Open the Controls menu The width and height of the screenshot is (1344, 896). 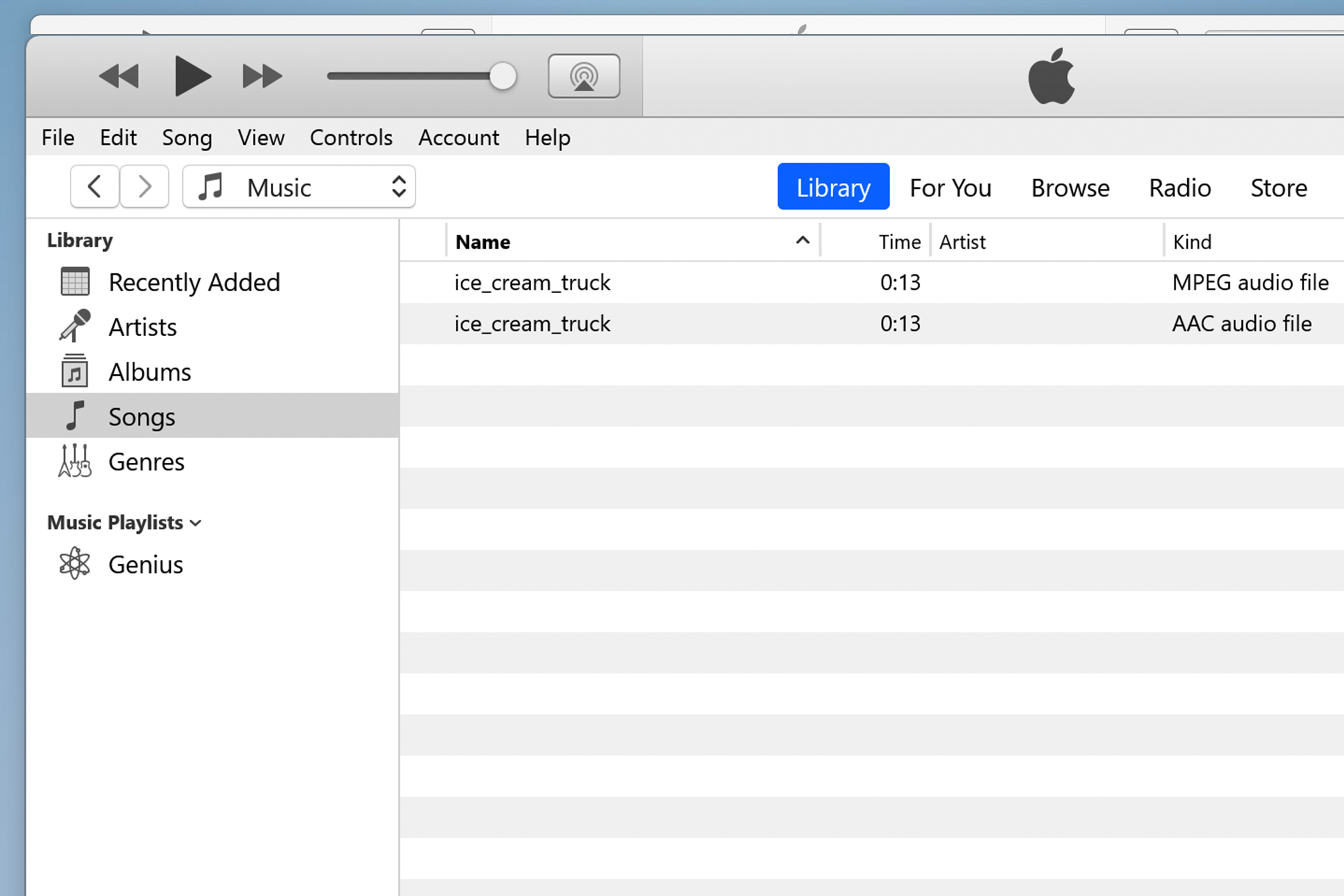[x=351, y=138]
